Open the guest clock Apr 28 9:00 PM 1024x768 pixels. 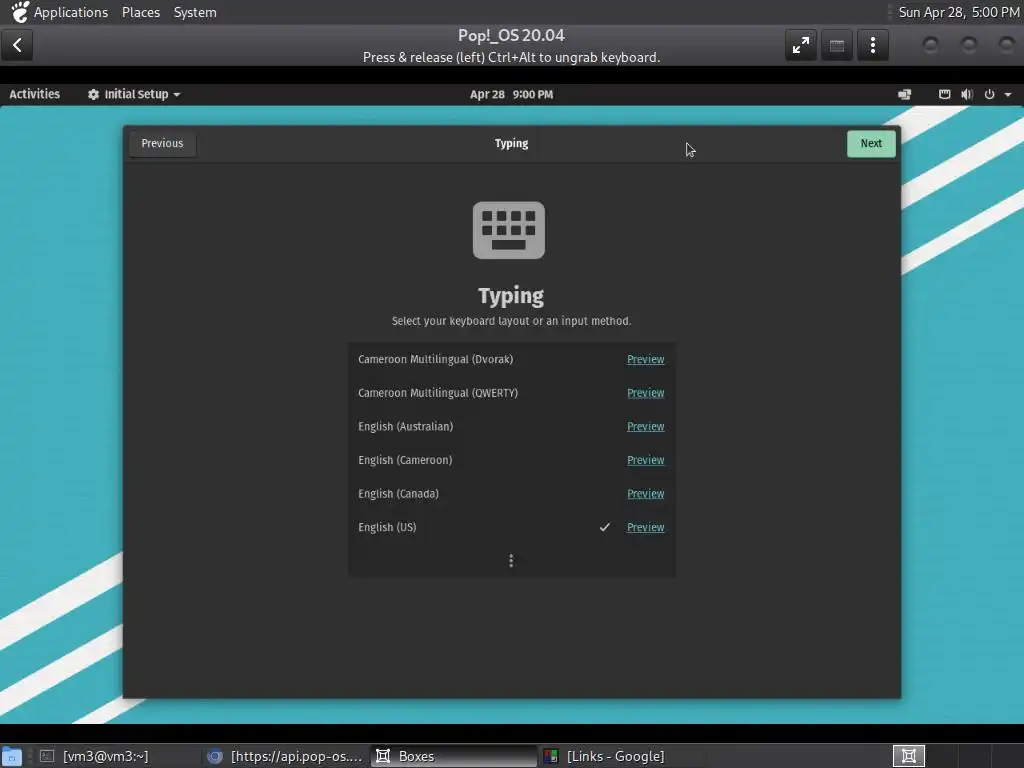(511, 94)
